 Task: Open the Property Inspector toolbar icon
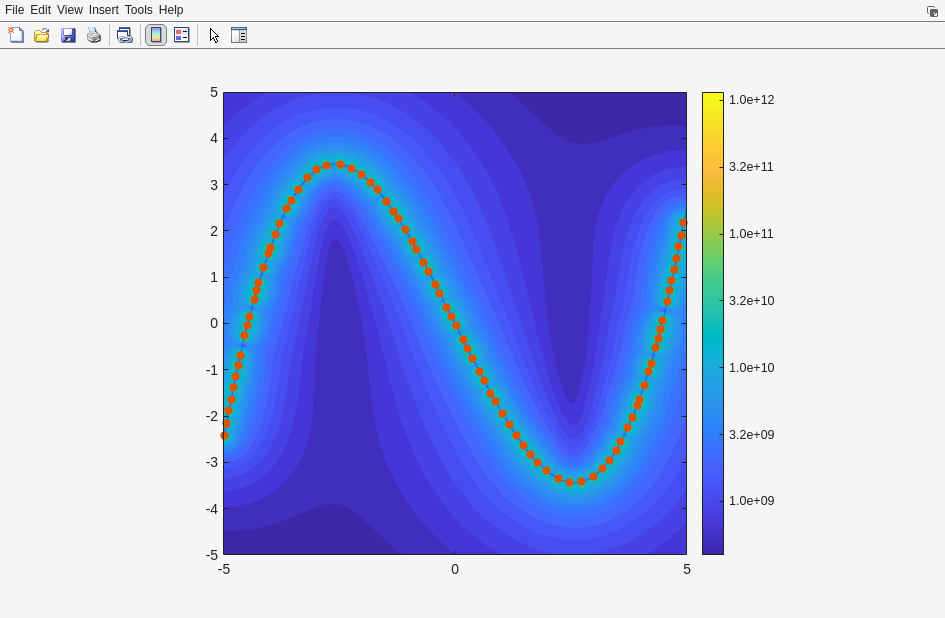pyautogui.click(x=239, y=35)
